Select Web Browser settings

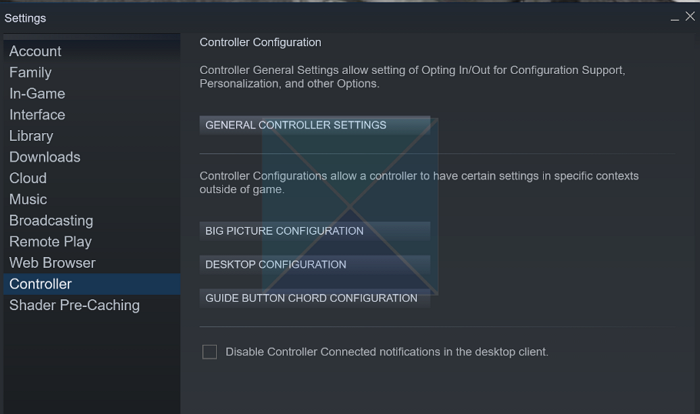pos(52,263)
